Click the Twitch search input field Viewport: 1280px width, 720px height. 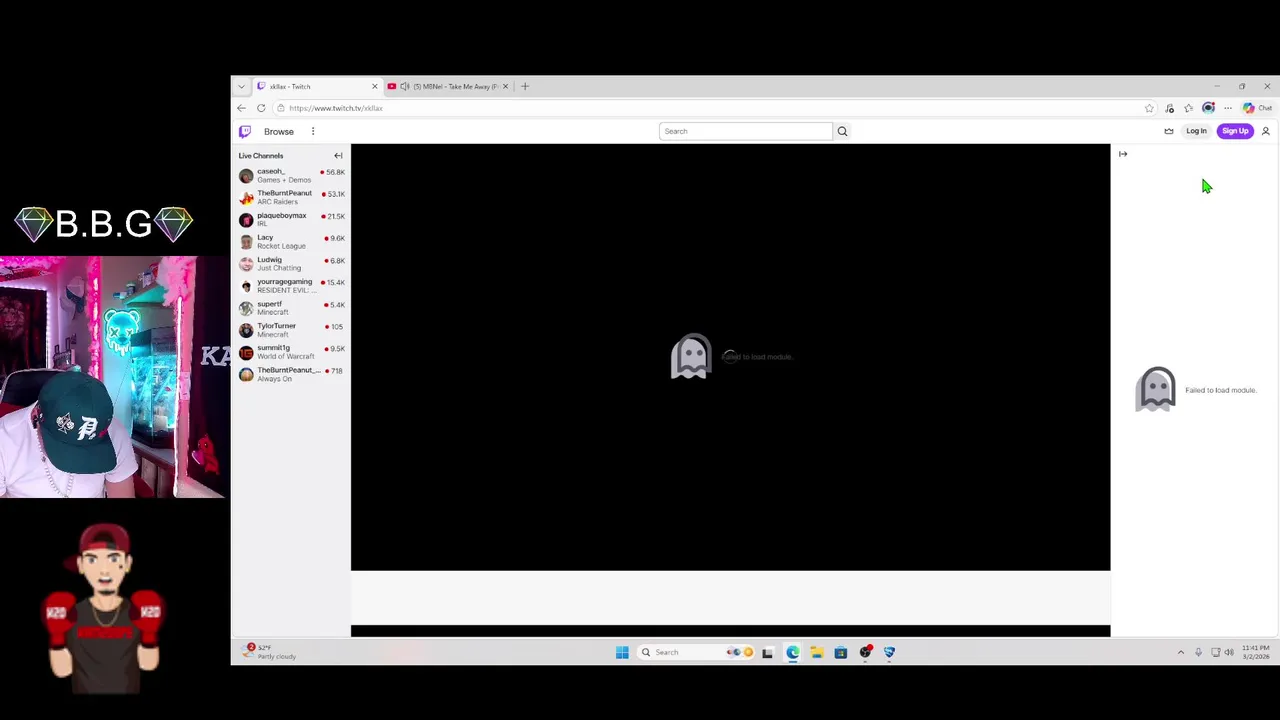(x=746, y=131)
